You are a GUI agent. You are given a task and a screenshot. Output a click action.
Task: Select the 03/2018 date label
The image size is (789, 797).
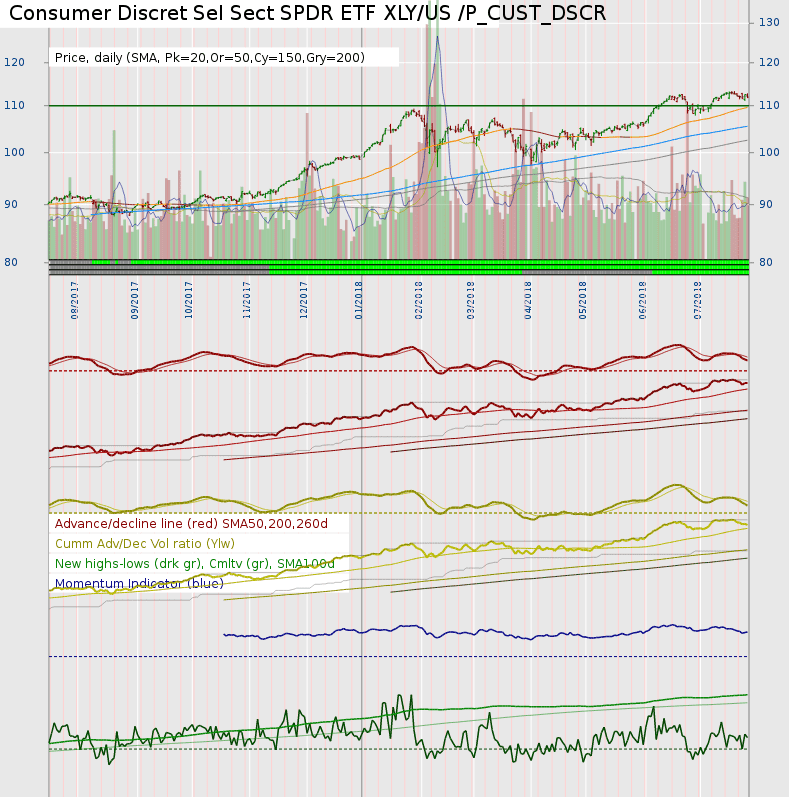click(471, 300)
